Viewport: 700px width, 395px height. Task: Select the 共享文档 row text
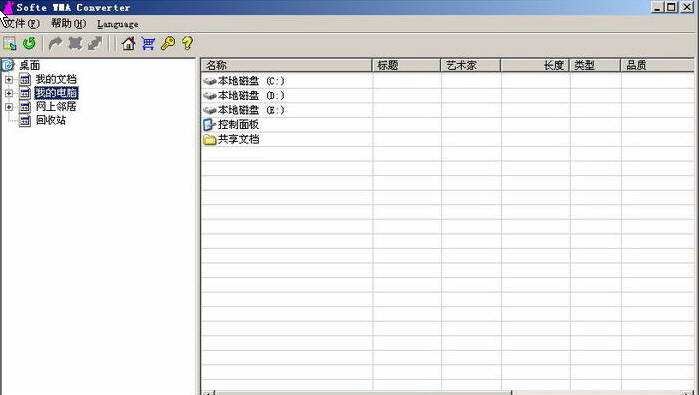click(238, 139)
